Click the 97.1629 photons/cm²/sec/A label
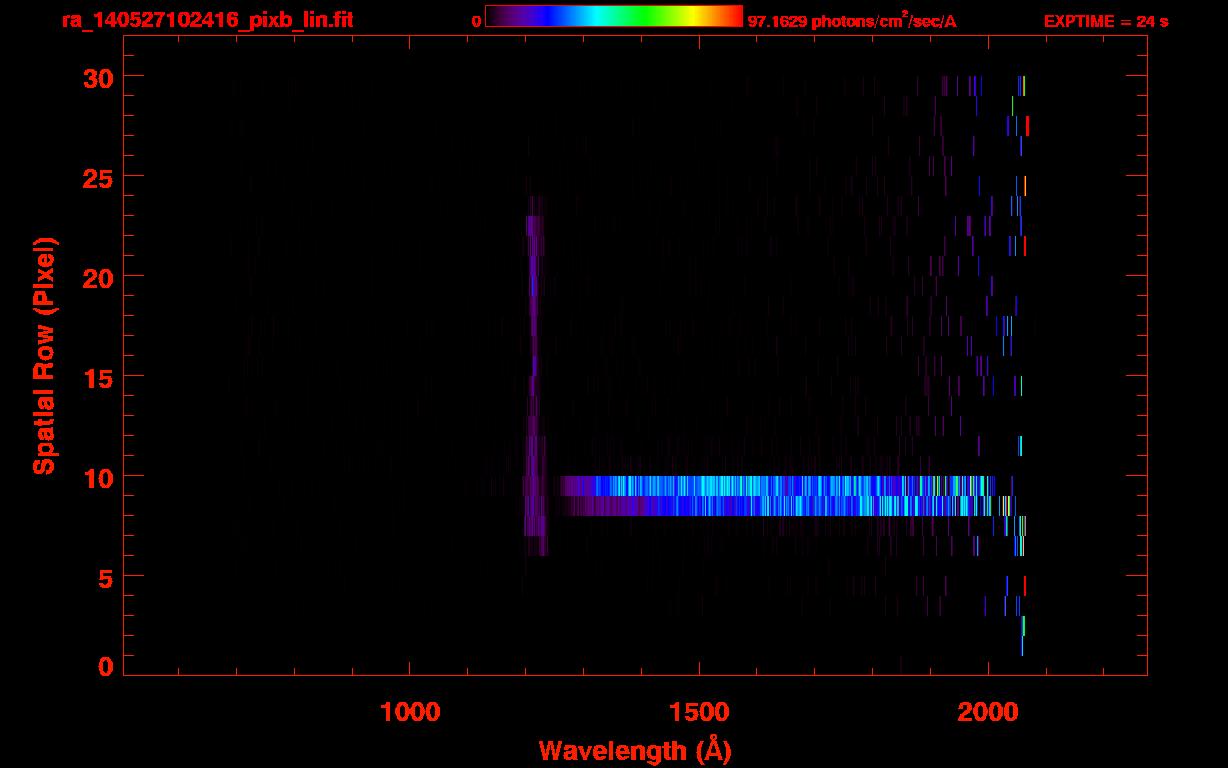1228x768 pixels. 852,20
